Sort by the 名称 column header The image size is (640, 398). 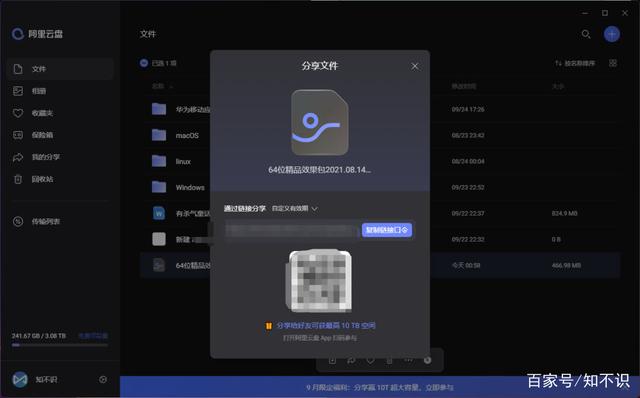click(x=158, y=86)
